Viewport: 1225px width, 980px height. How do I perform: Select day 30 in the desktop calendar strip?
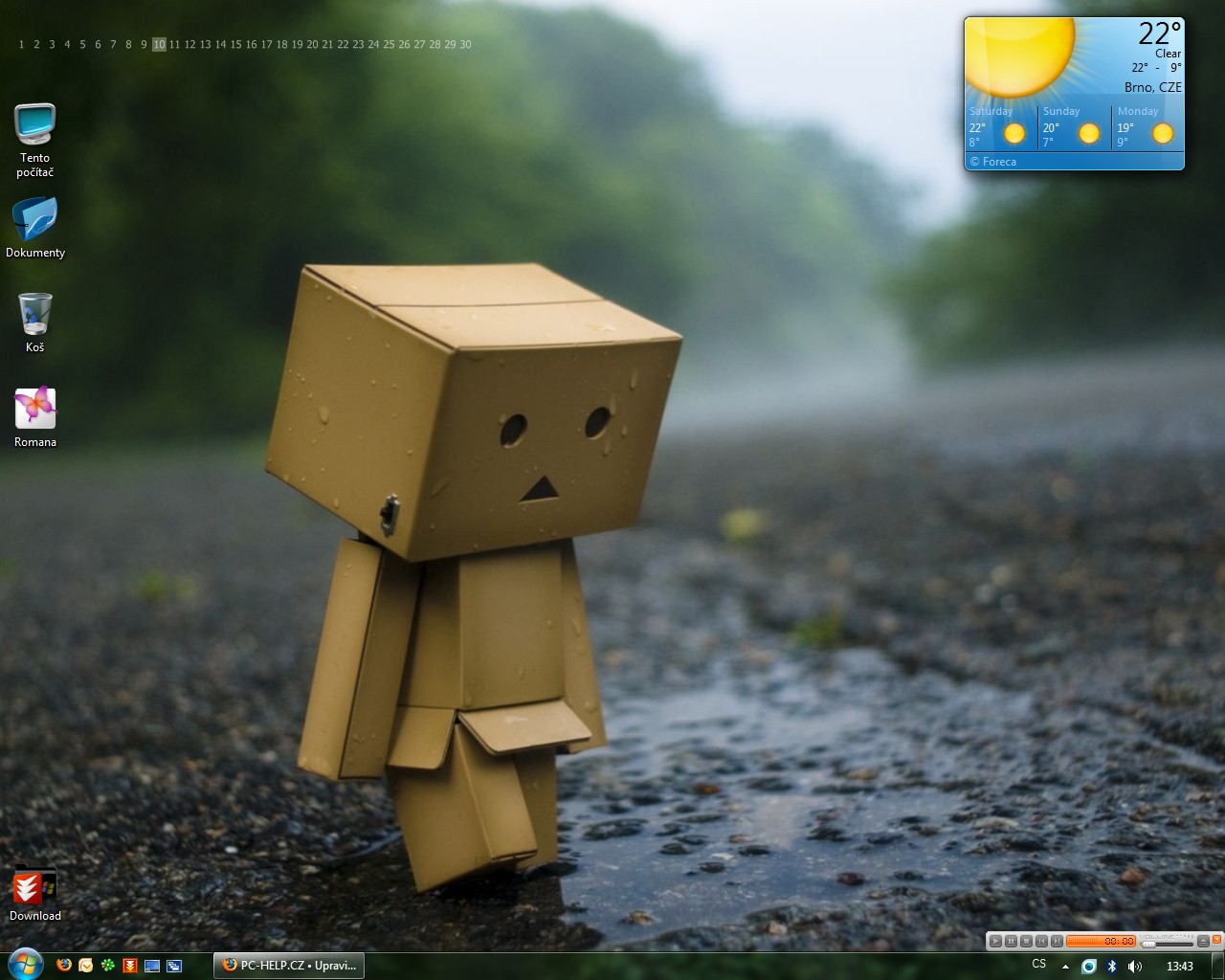pos(465,44)
